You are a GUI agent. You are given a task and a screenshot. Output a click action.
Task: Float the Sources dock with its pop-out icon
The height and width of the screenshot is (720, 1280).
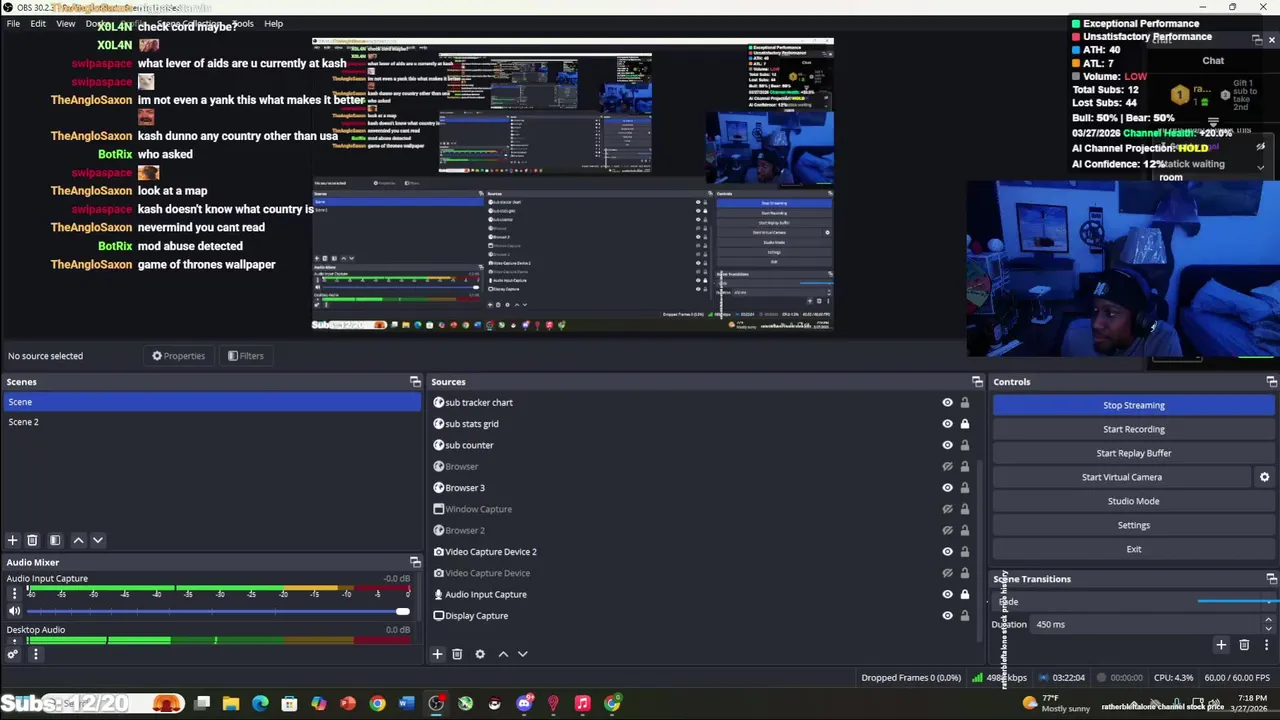coord(977,382)
